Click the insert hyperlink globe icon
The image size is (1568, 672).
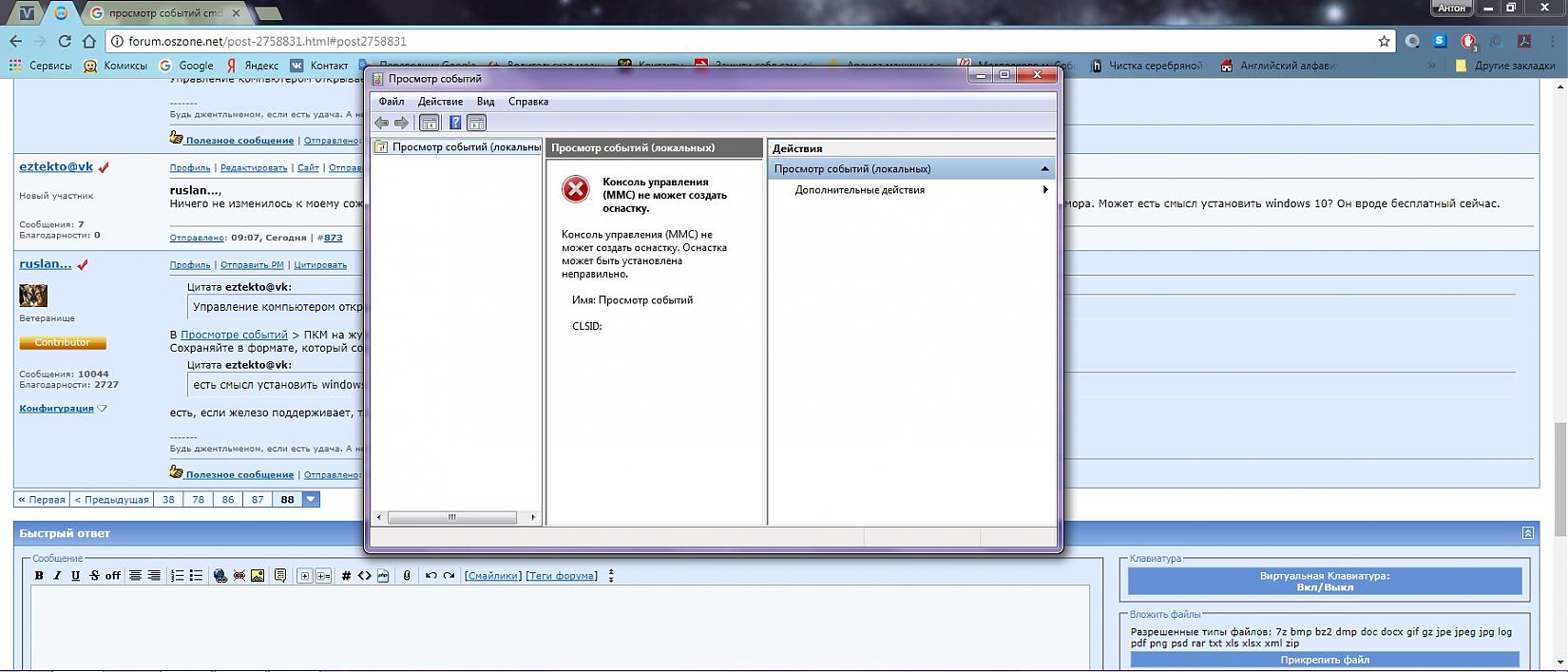(220, 576)
